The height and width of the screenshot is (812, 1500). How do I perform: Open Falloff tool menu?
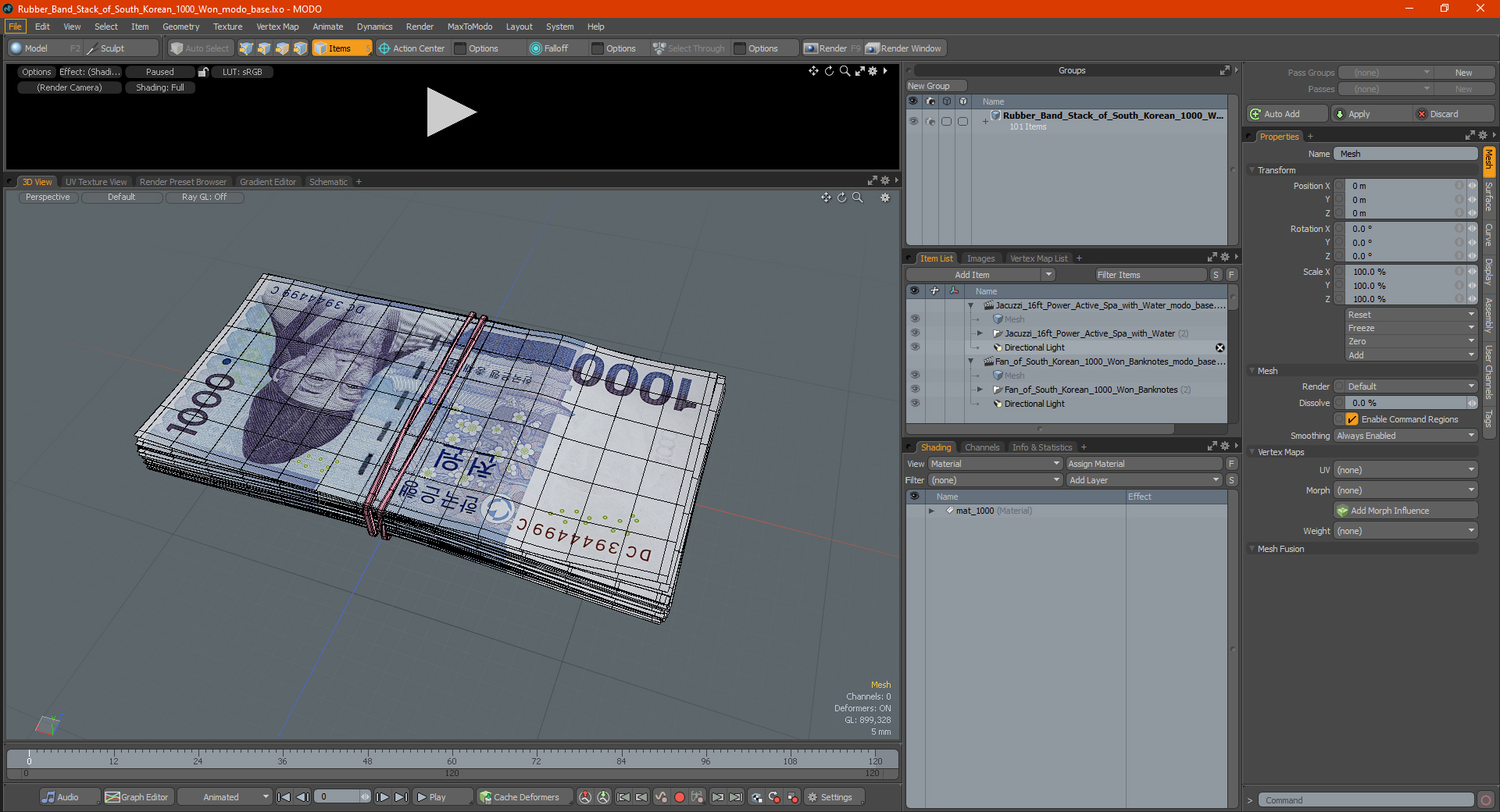[549, 48]
